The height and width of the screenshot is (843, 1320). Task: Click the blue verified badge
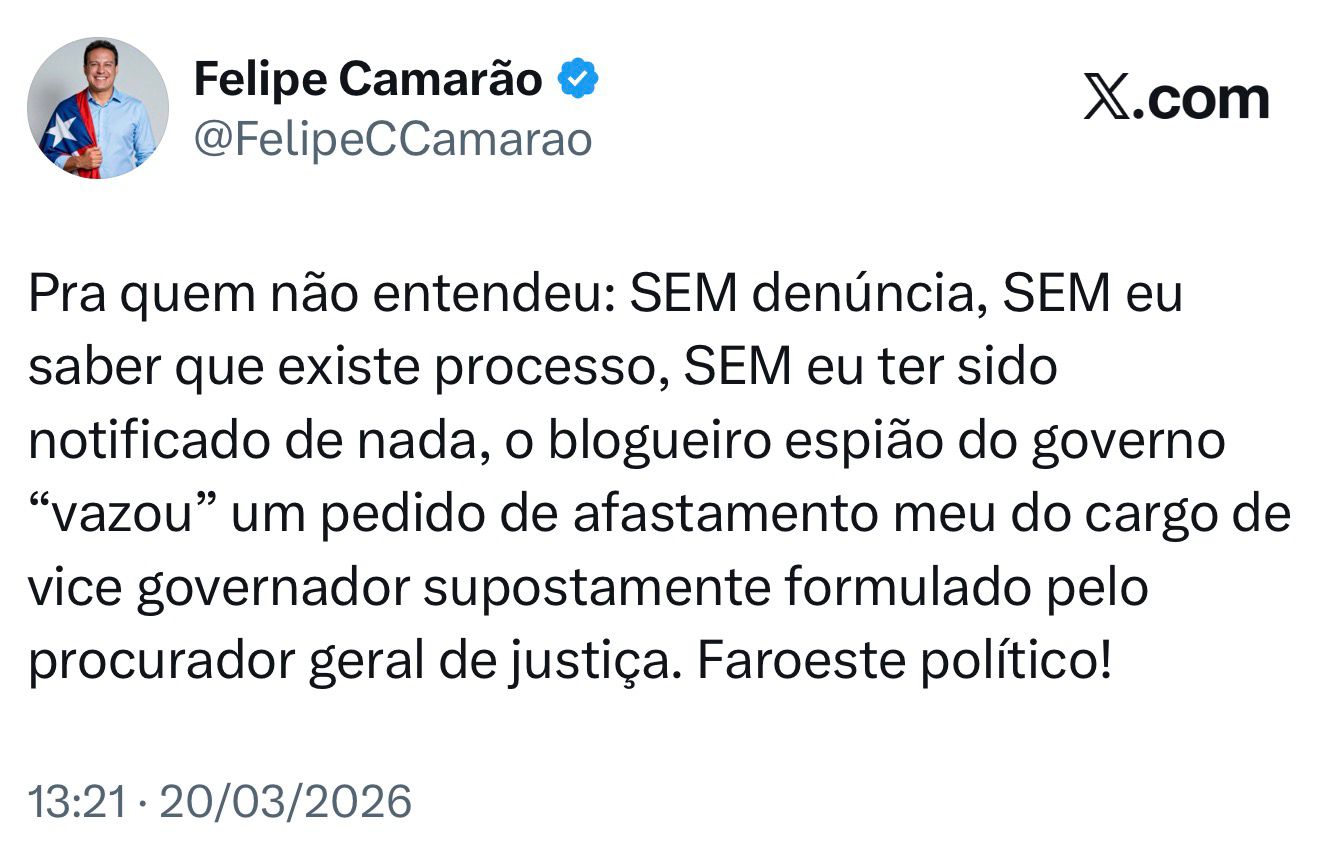[x=578, y=79]
